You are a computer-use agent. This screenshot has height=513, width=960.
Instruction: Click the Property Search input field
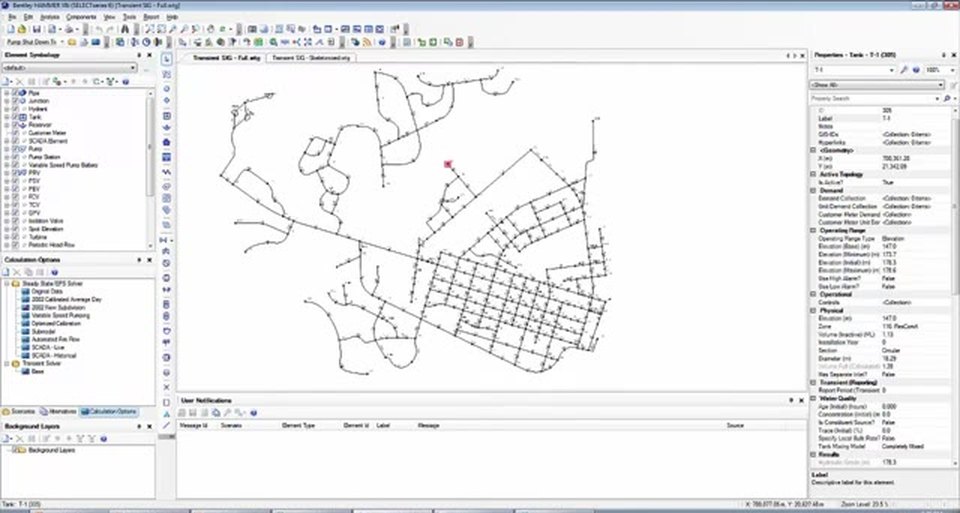[x=876, y=99]
